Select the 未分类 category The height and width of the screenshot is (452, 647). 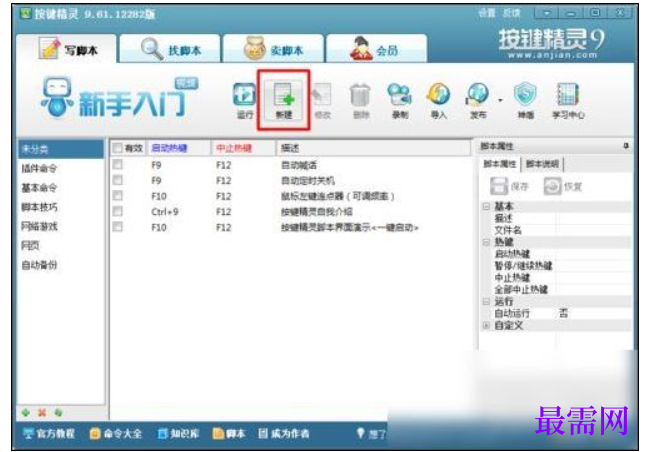click(x=61, y=149)
